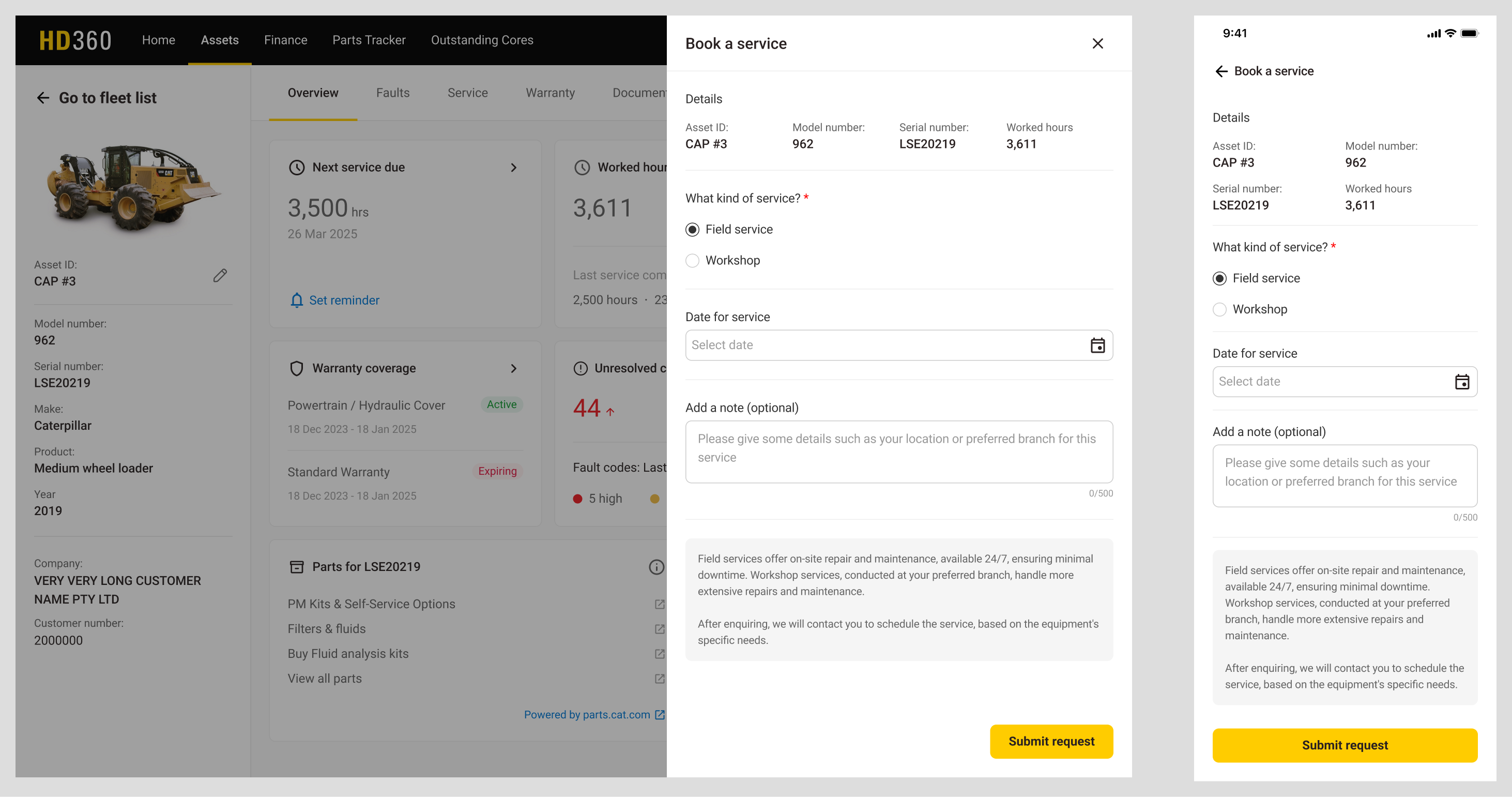Click the shield icon on Warranty coverage
This screenshot has height=797, width=1512.
(297, 368)
